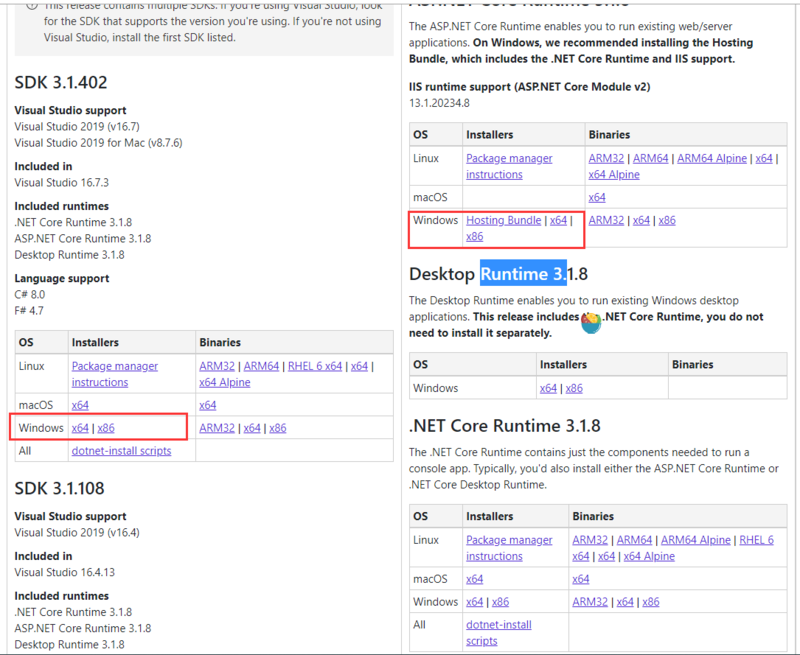800x655 pixels.
Task: Click Visual Studio 2019 for Mac (v8.7.6) text
Action: point(98,143)
